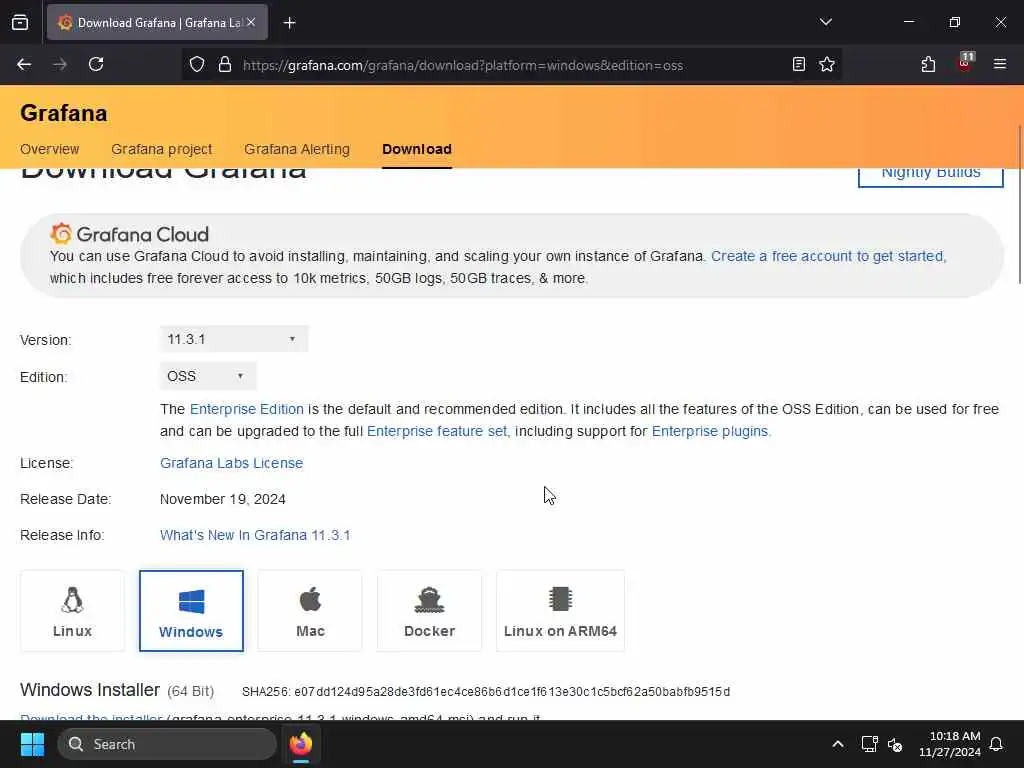This screenshot has width=1024, height=768.
Task: Open the tracking protection shield icon
Action: coord(197,65)
